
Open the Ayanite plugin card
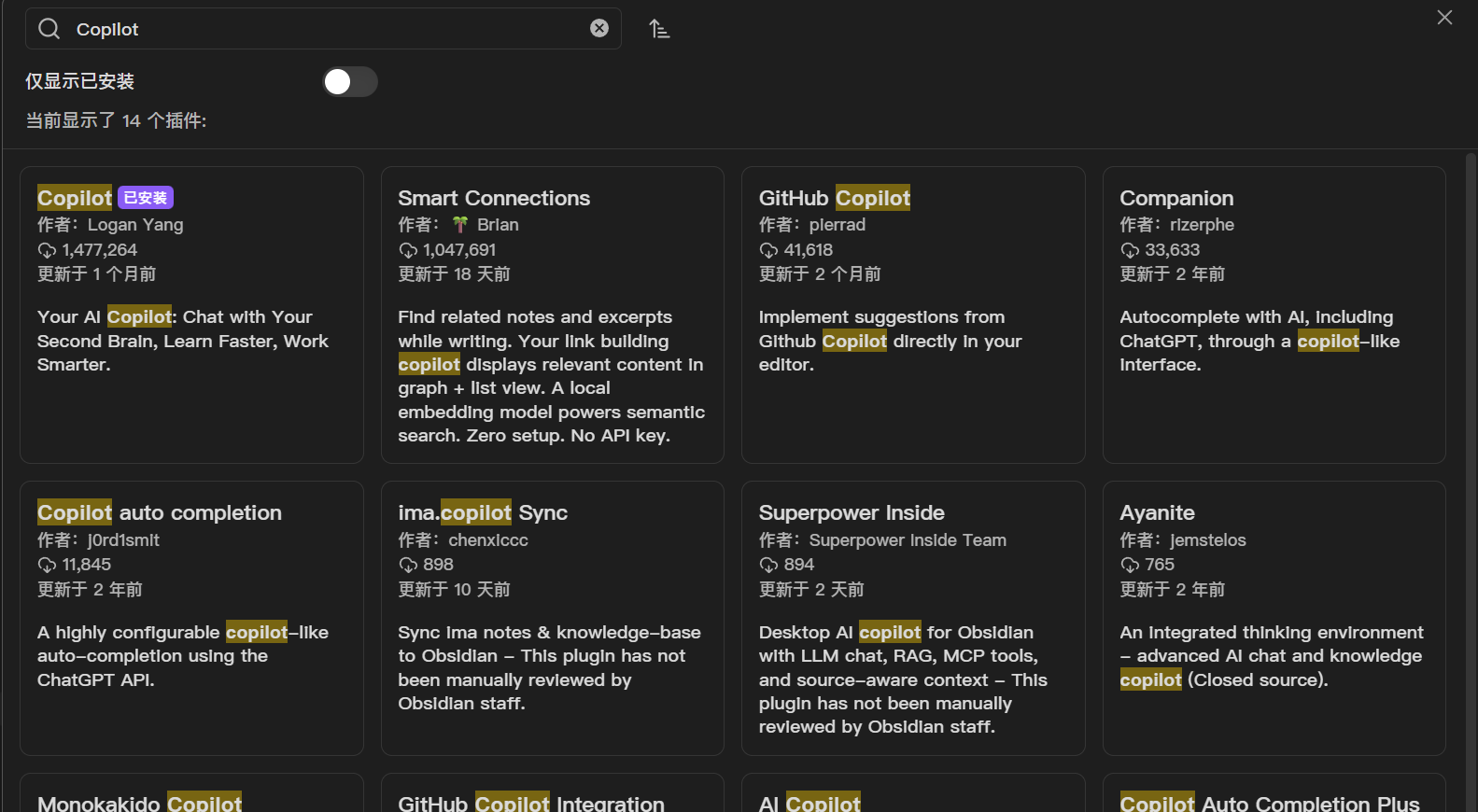1274,618
